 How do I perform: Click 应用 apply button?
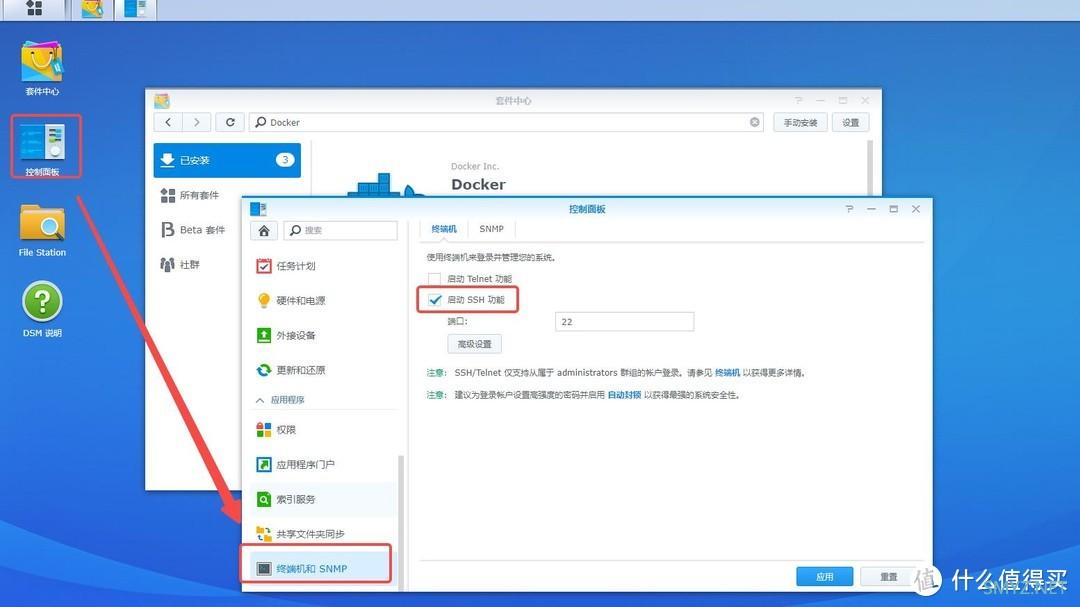point(824,577)
